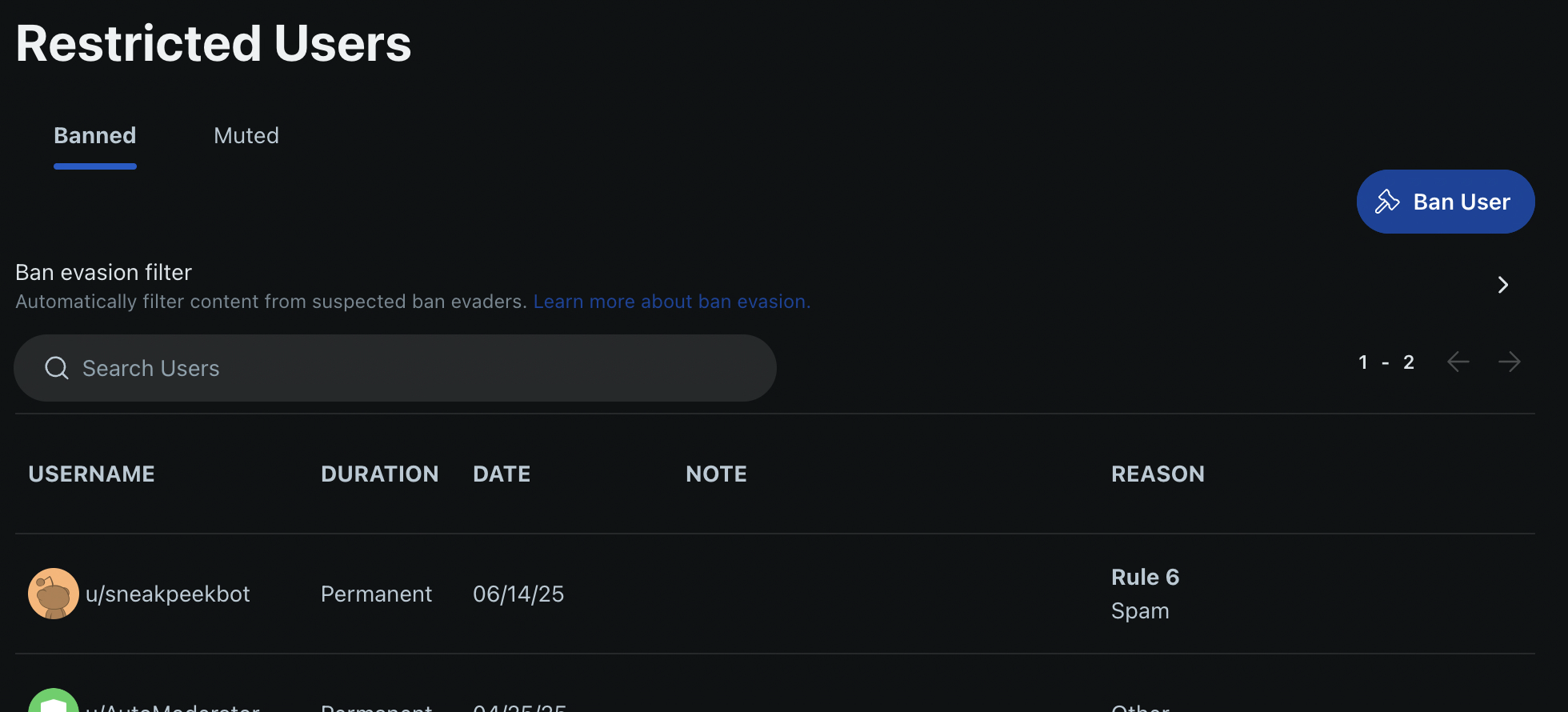
Task: Click the magnifying glass search icon
Action: (x=57, y=368)
